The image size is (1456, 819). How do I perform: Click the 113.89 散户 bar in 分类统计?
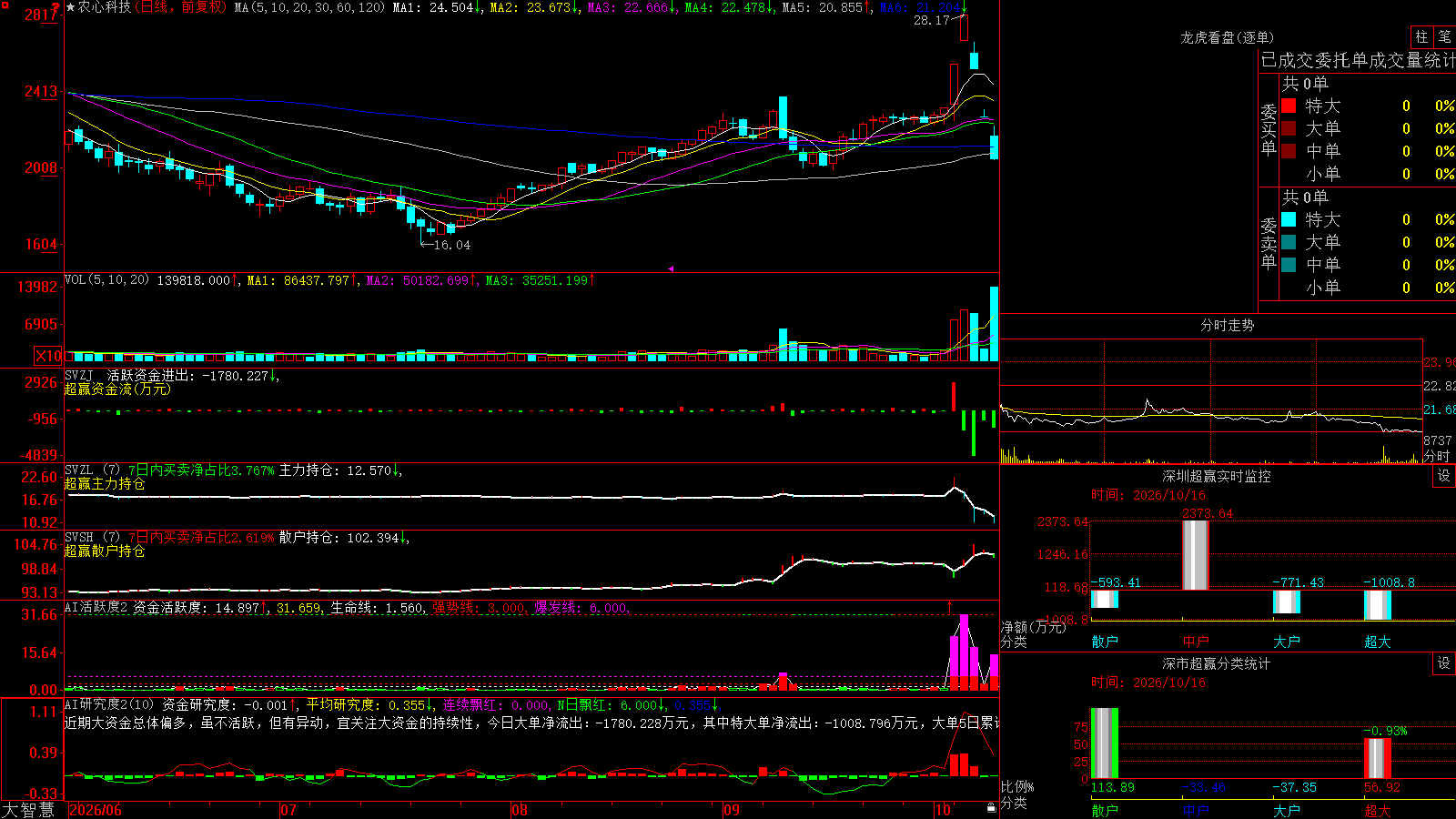click(1105, 743)
